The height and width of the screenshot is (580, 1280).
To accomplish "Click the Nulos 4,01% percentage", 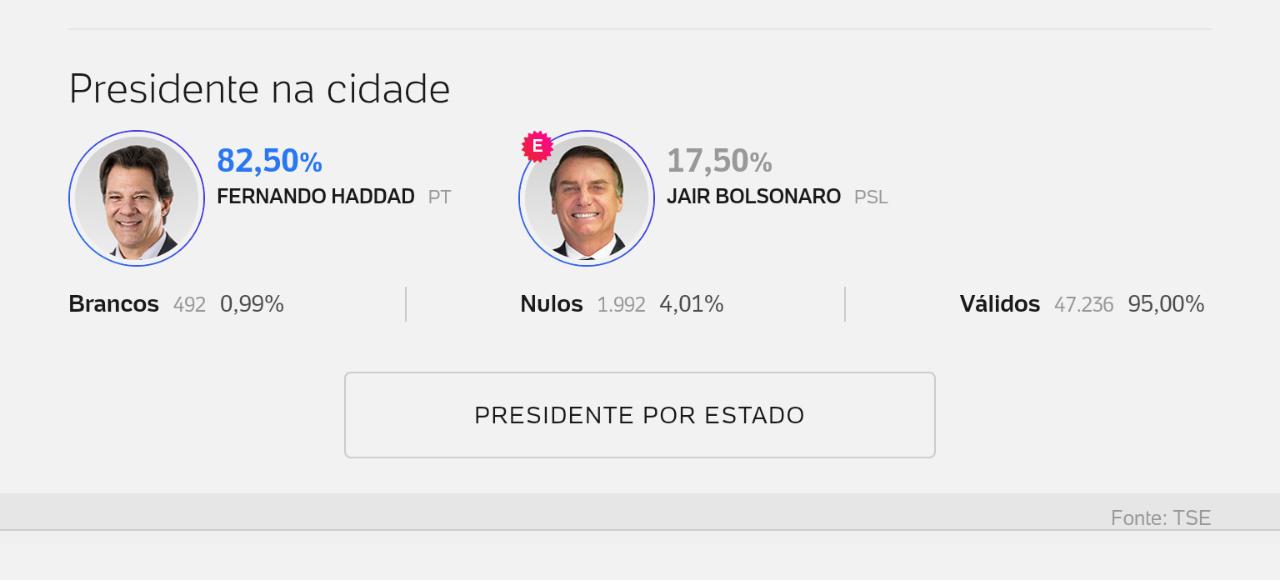I will point(691,304).
